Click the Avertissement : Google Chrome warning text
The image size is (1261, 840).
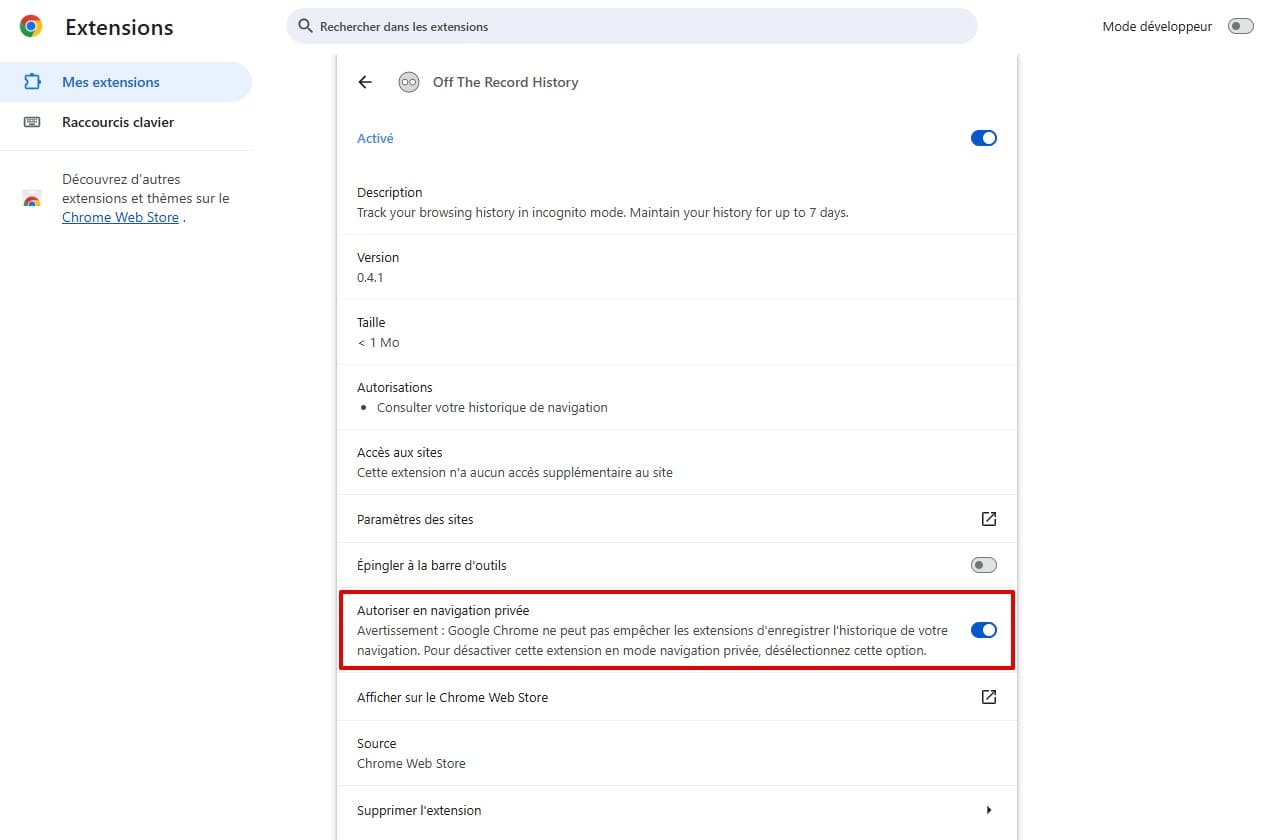pos(652,640)
